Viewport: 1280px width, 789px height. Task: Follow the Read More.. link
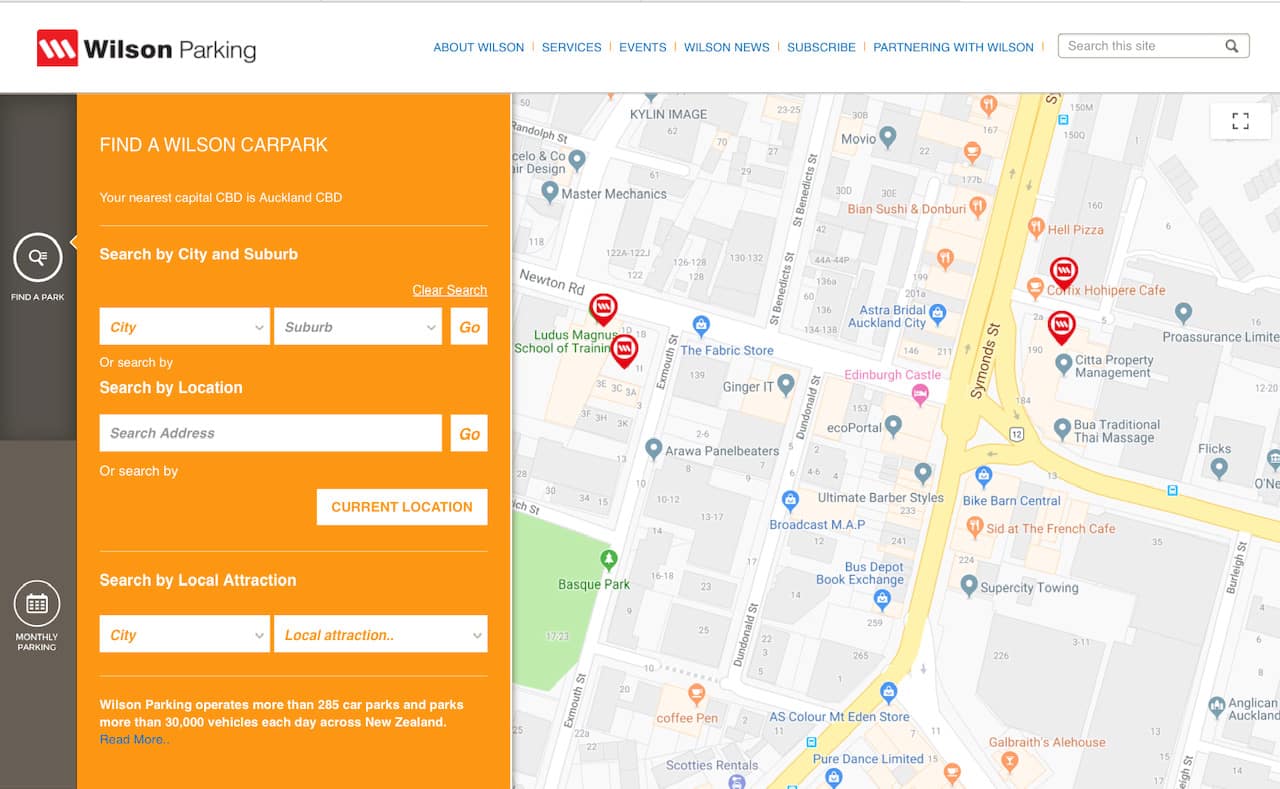pyautogui.click(x=135, y=740)
